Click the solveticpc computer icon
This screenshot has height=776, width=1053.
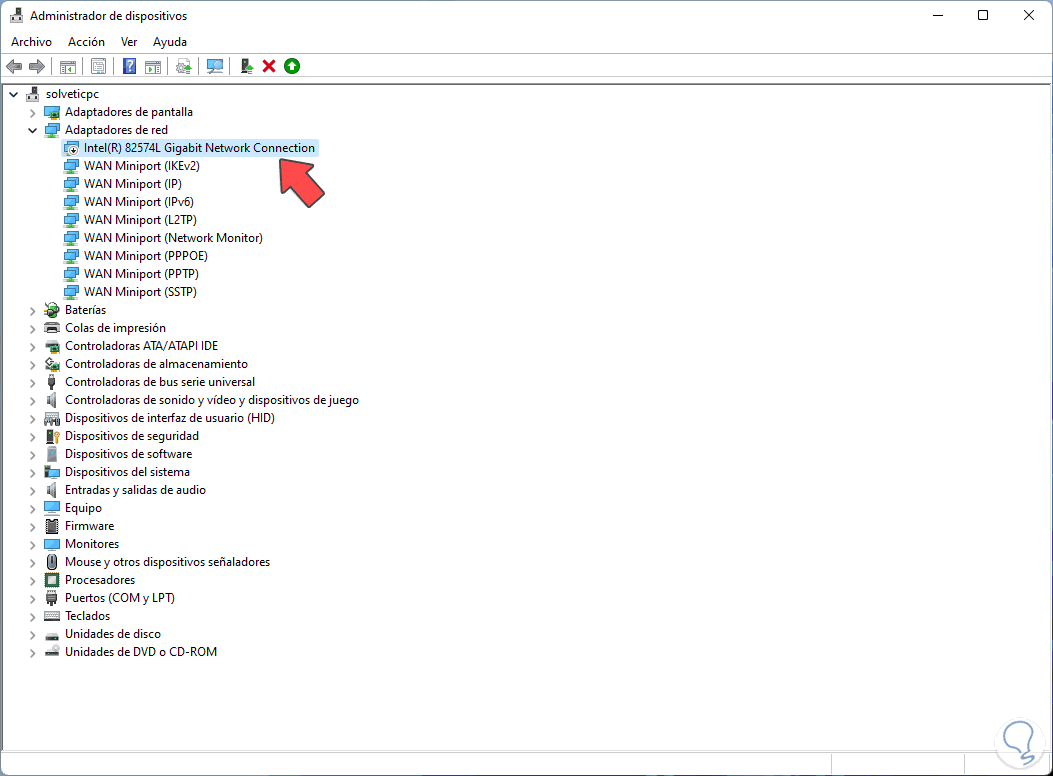(x=32, y=94)
